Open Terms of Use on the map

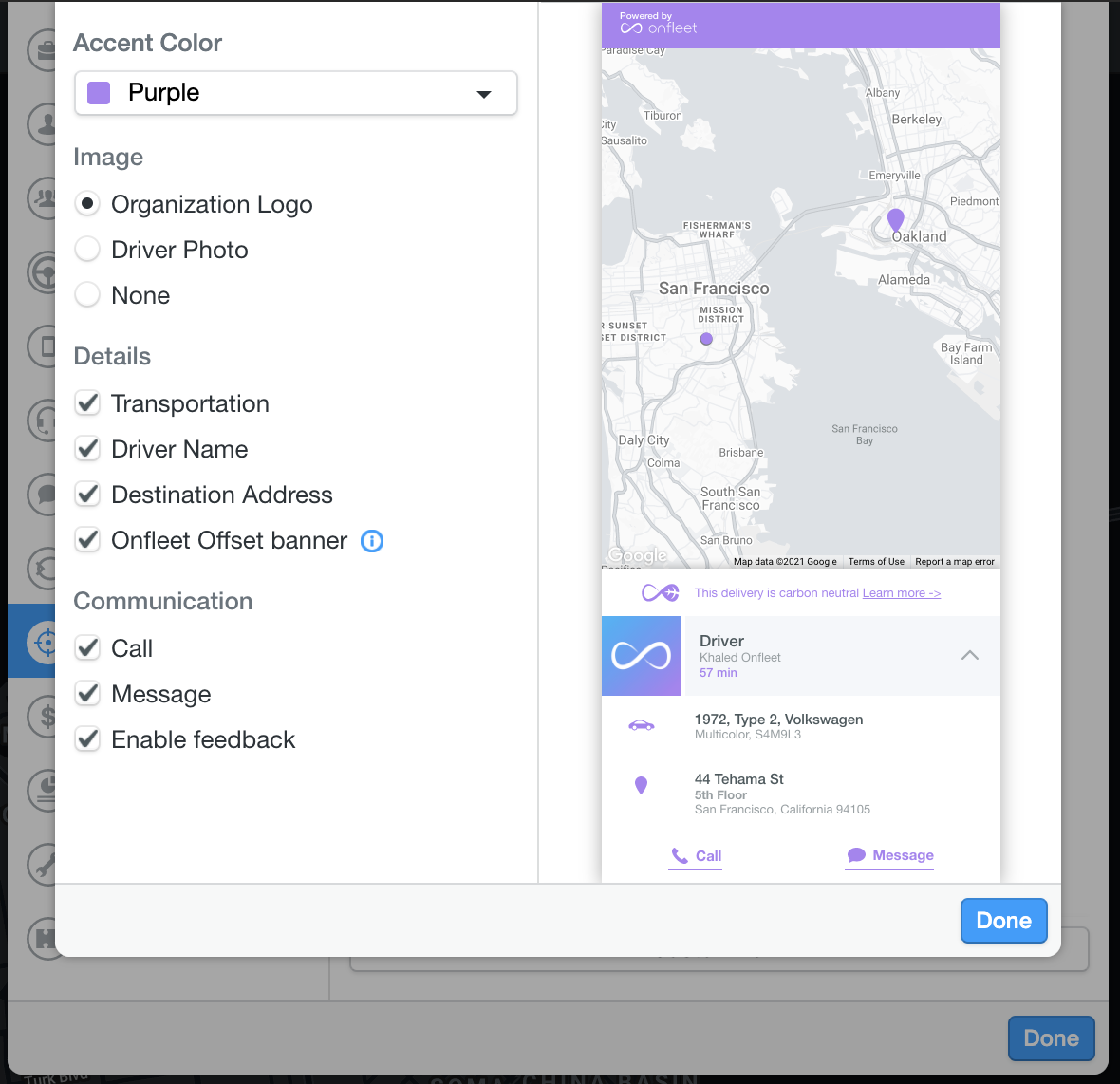876,562
